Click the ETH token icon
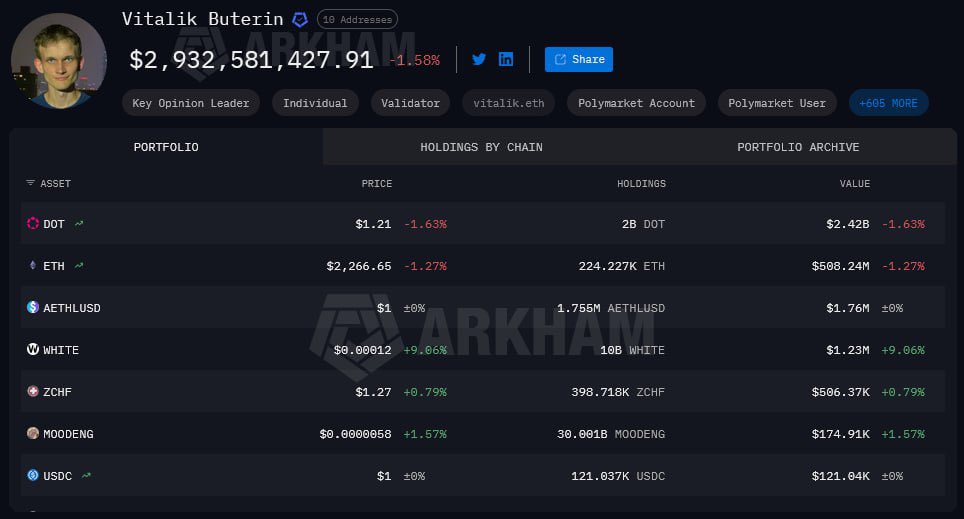Image resolution: width=964 pixels, height=519 pixels. click(33, 265)
